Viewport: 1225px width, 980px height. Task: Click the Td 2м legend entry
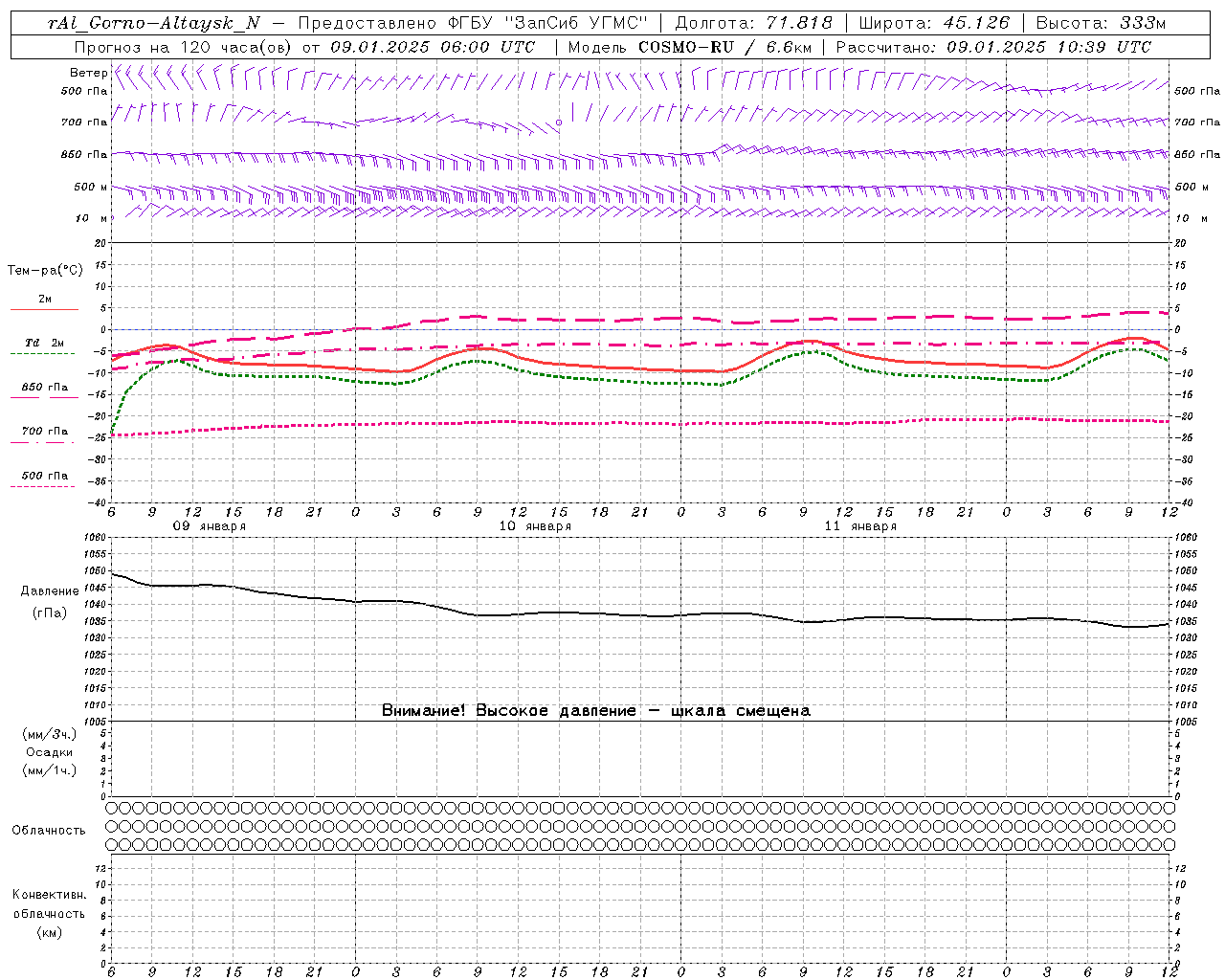coord(45,343)
